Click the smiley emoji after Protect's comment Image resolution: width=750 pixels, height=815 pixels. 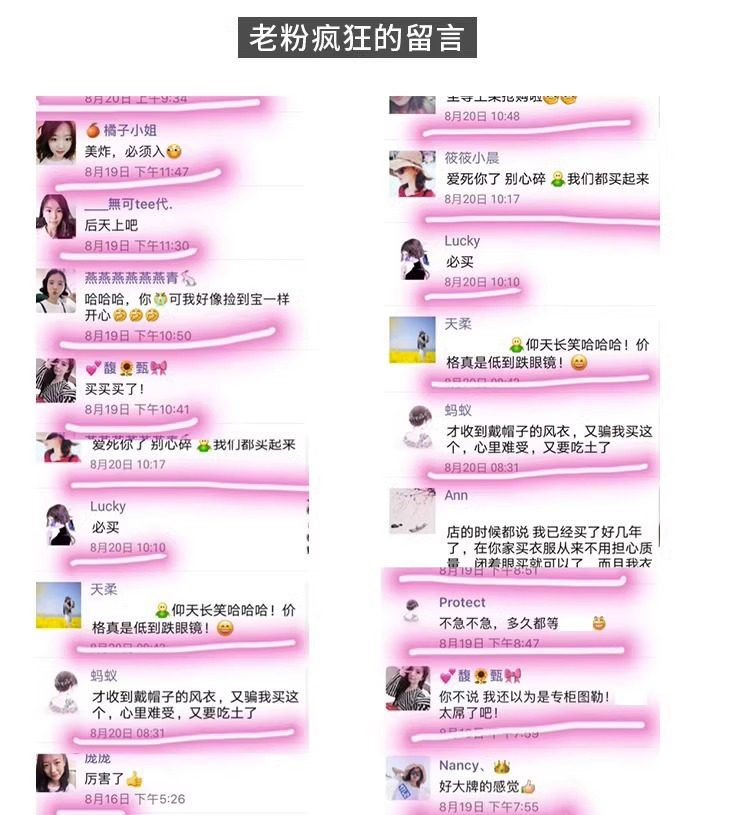point(599,623)
